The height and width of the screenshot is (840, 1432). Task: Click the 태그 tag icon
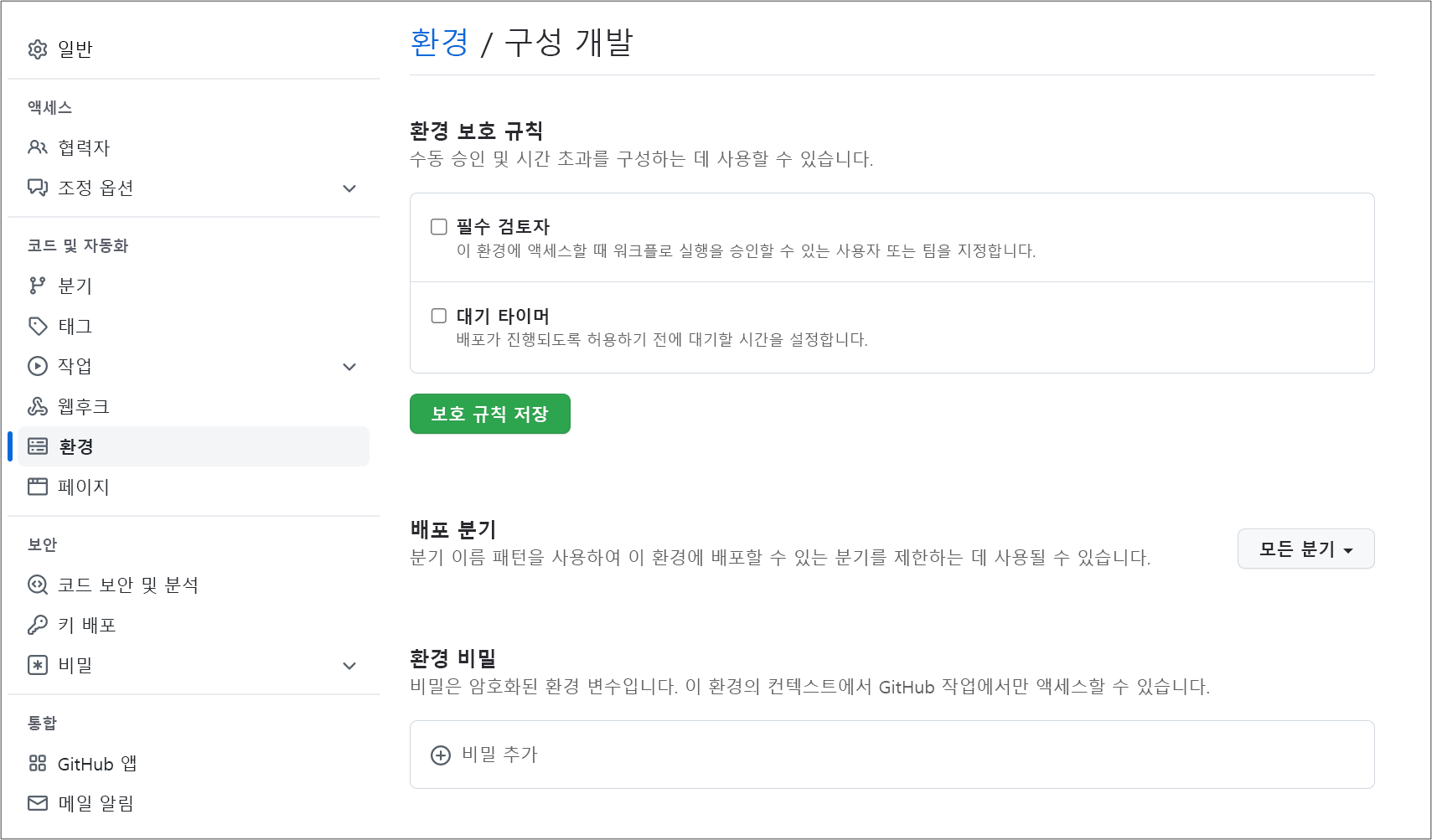tap(37, 326)
